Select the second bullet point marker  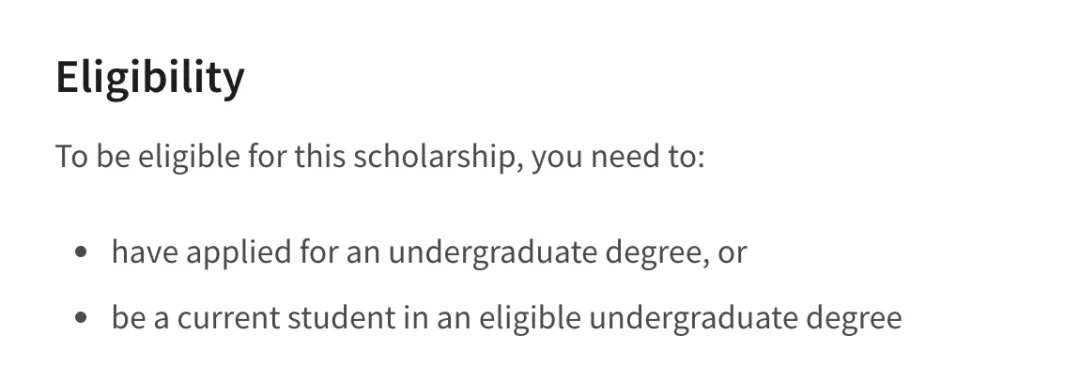click(x=81, y=318)
